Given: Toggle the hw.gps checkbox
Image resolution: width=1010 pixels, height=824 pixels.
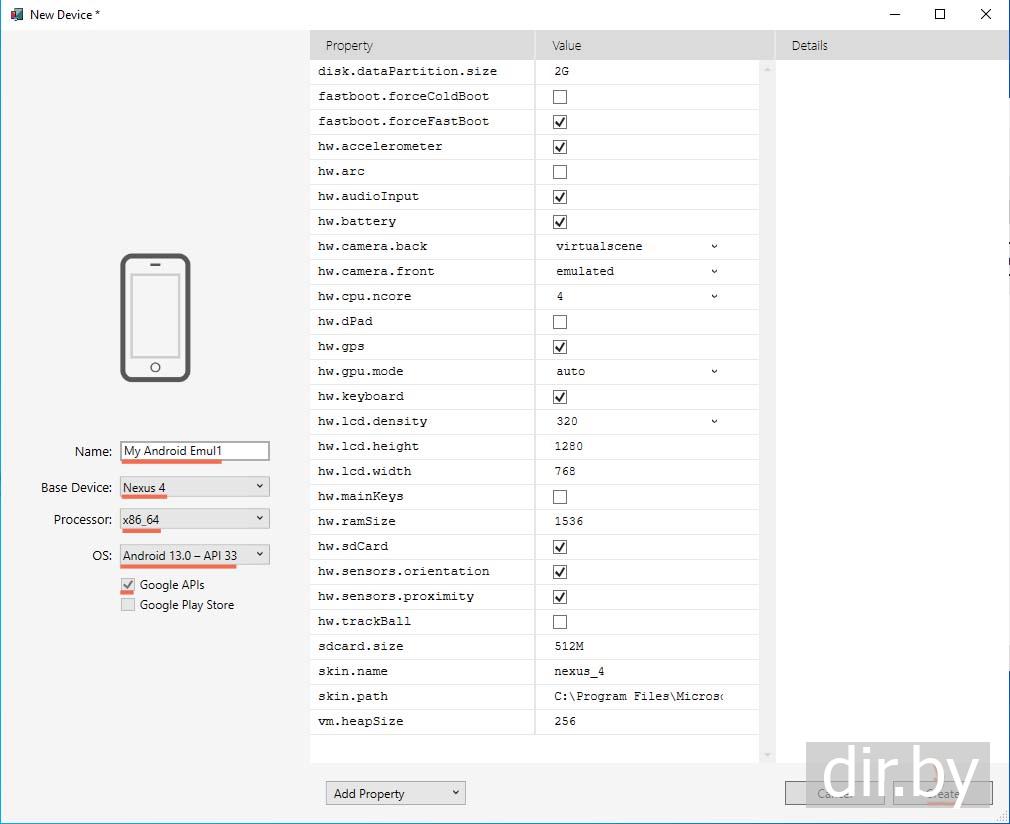Looking at the screenshot, I should (x=560, y=347).
